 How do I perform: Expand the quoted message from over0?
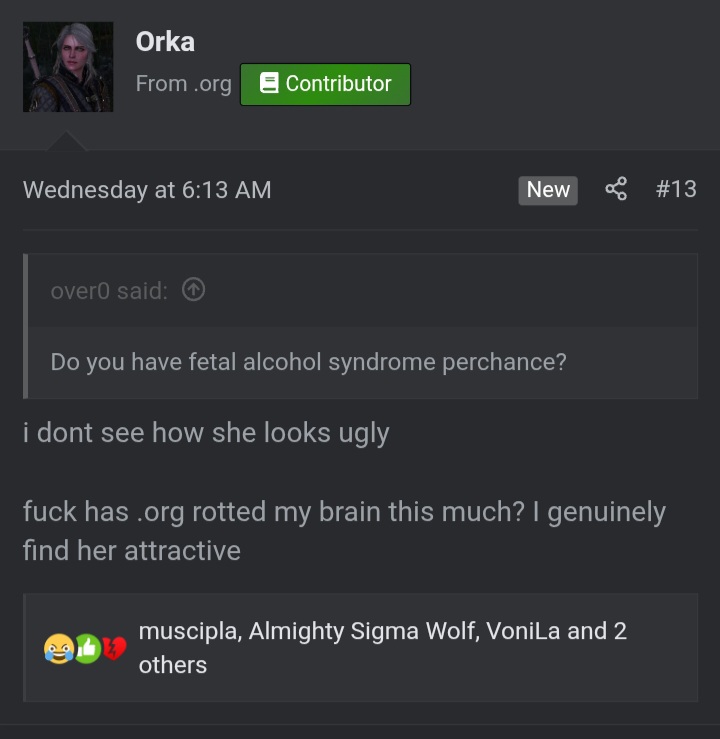pyautogui.click(x=308, y=362)
